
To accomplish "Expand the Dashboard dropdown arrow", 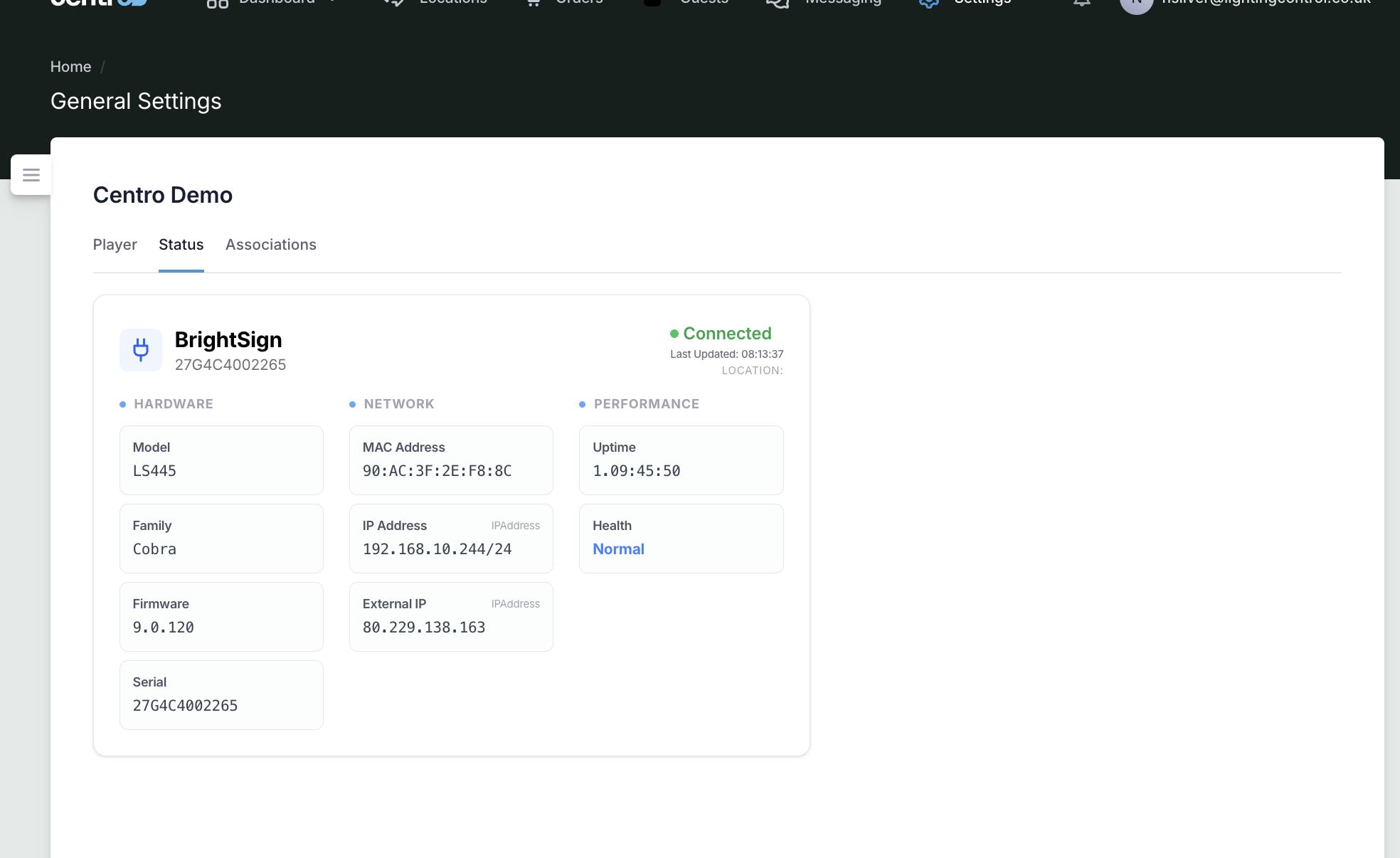I will [332, 2].
